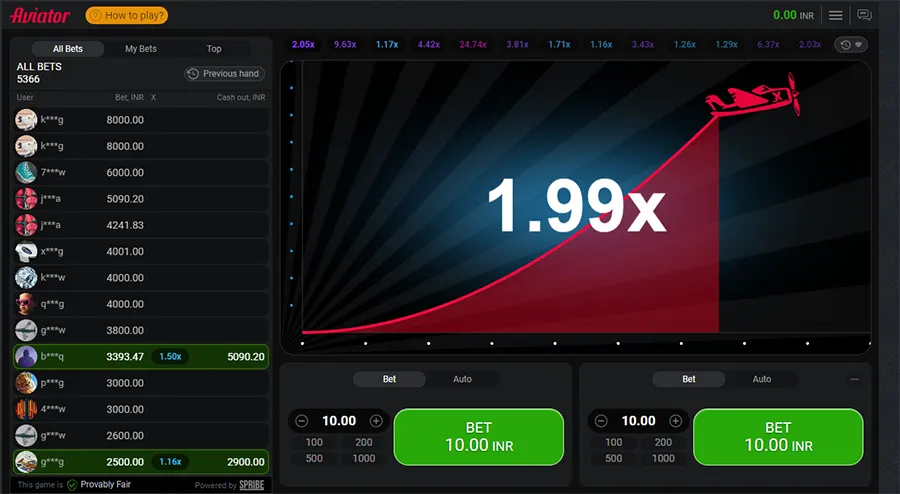
Task: Click the Provably Fair shield icon
Action: coord(72,485)
